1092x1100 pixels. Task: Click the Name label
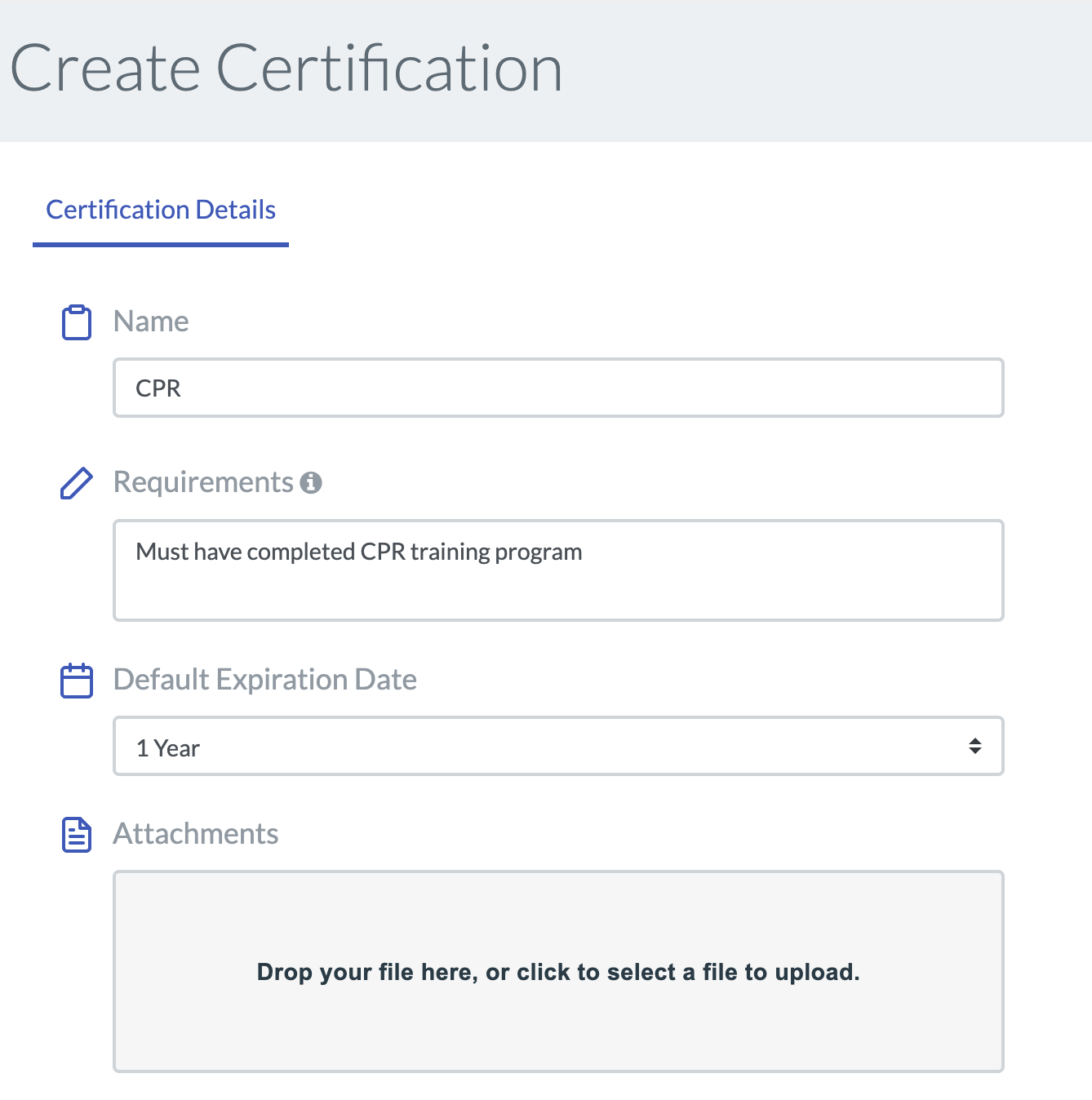click(x=151, y=322)
